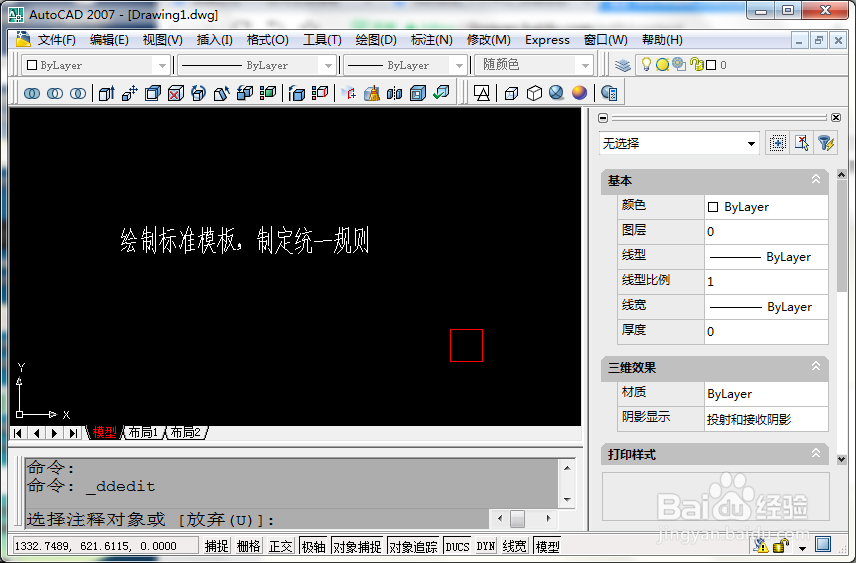Click the Imprint tool icon
856x563 pixels.
click(x=349, y=93)
